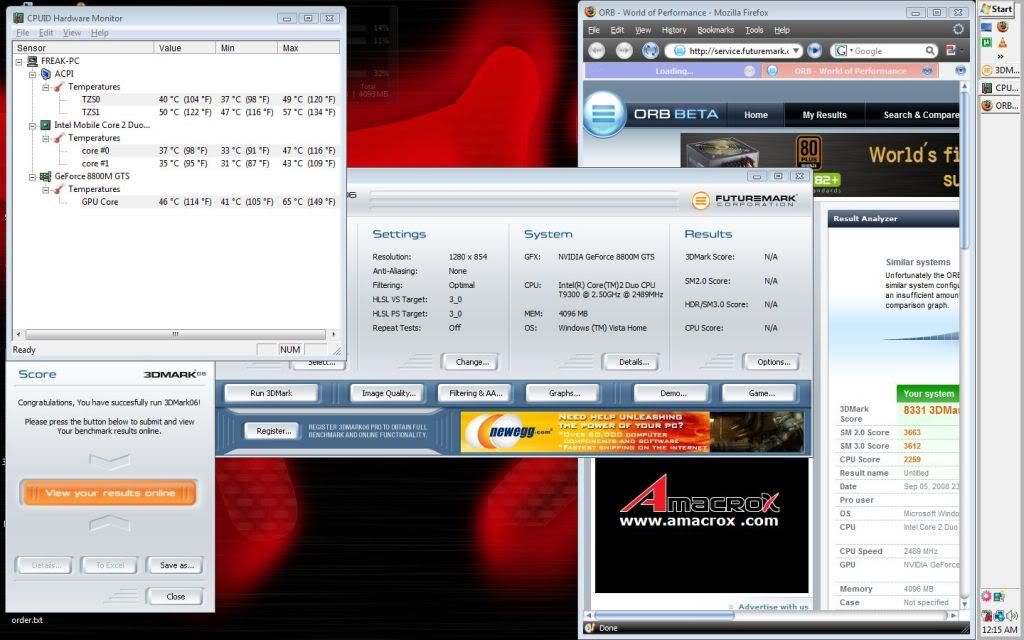This screenshot has height=640, width=1024.
Task: Click Hardware Monitor horizontal scrollbar
Action: [x=175, y=334]
